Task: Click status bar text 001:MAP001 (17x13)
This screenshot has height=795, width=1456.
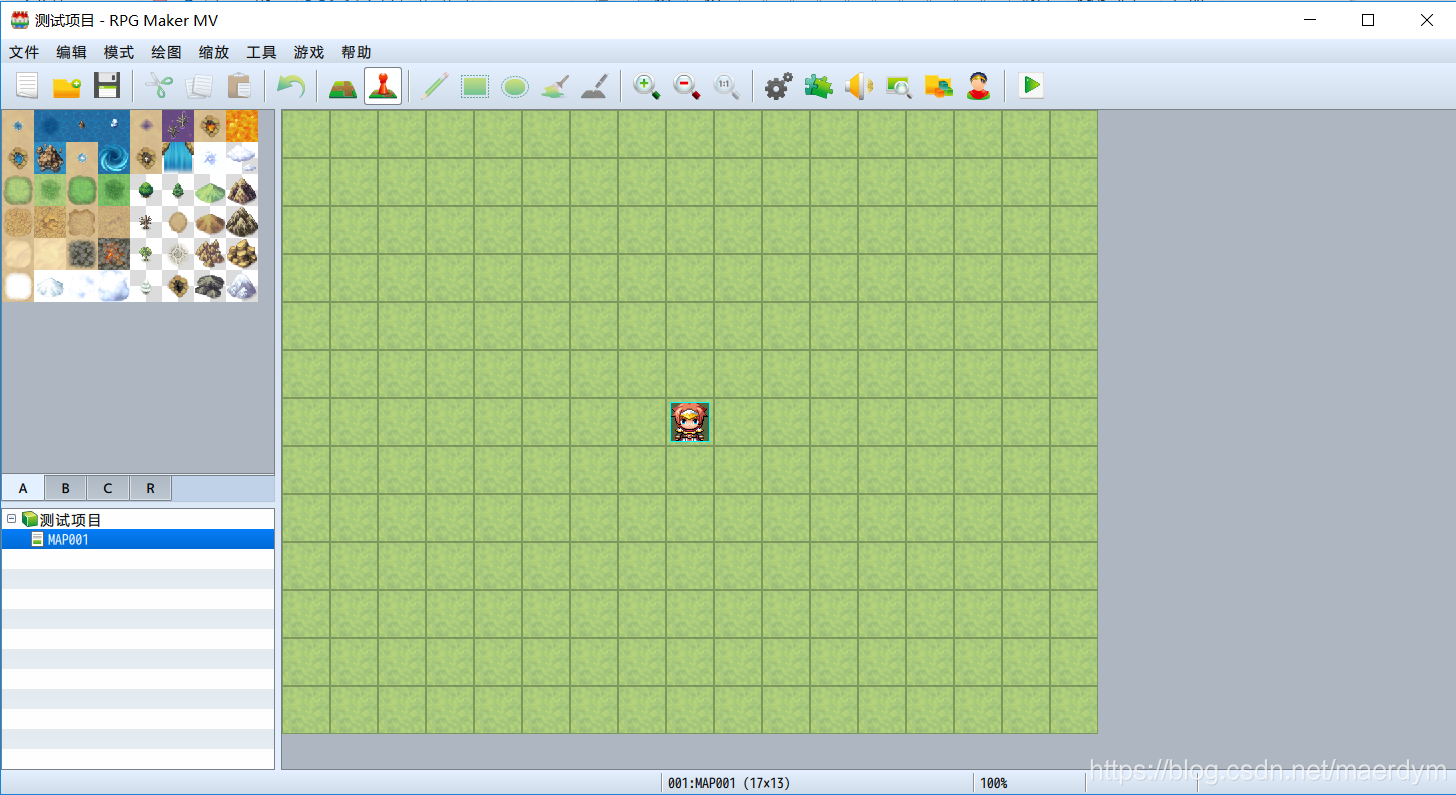Action: pos(729,783)
